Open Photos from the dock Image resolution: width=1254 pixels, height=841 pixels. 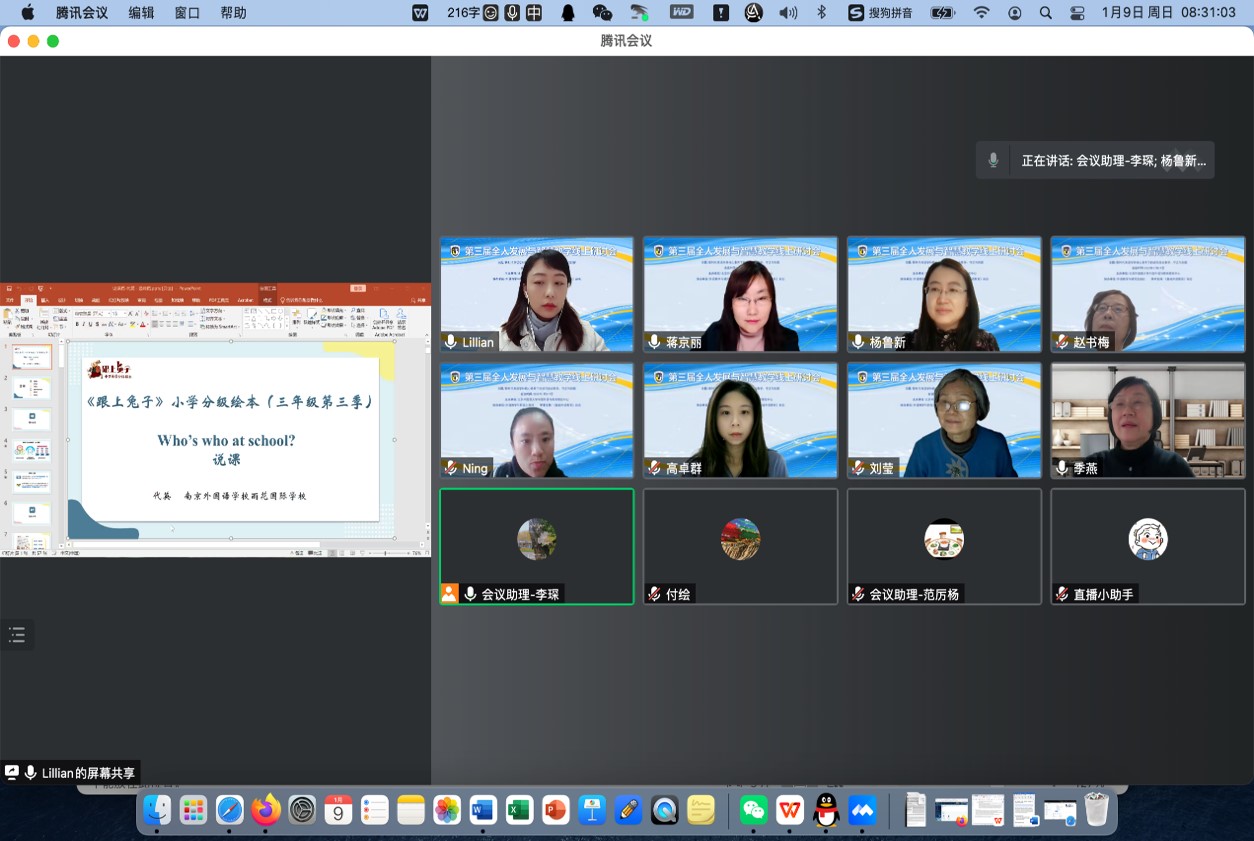447,810
